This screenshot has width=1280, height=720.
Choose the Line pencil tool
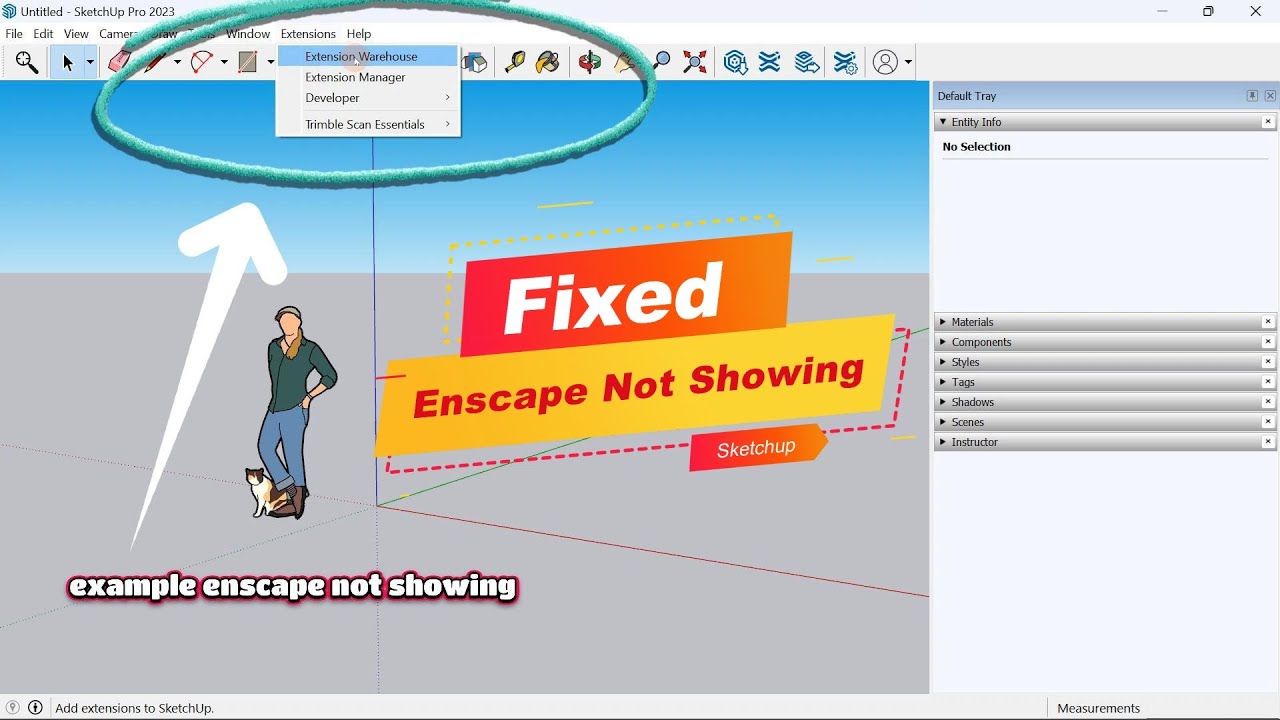click(156, 62)
